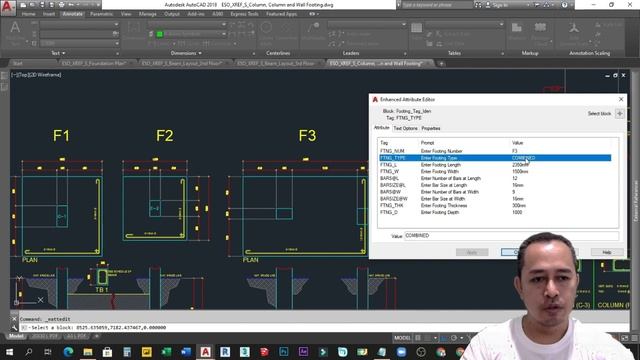Click the search keyword input box

[x=437, y=5]
